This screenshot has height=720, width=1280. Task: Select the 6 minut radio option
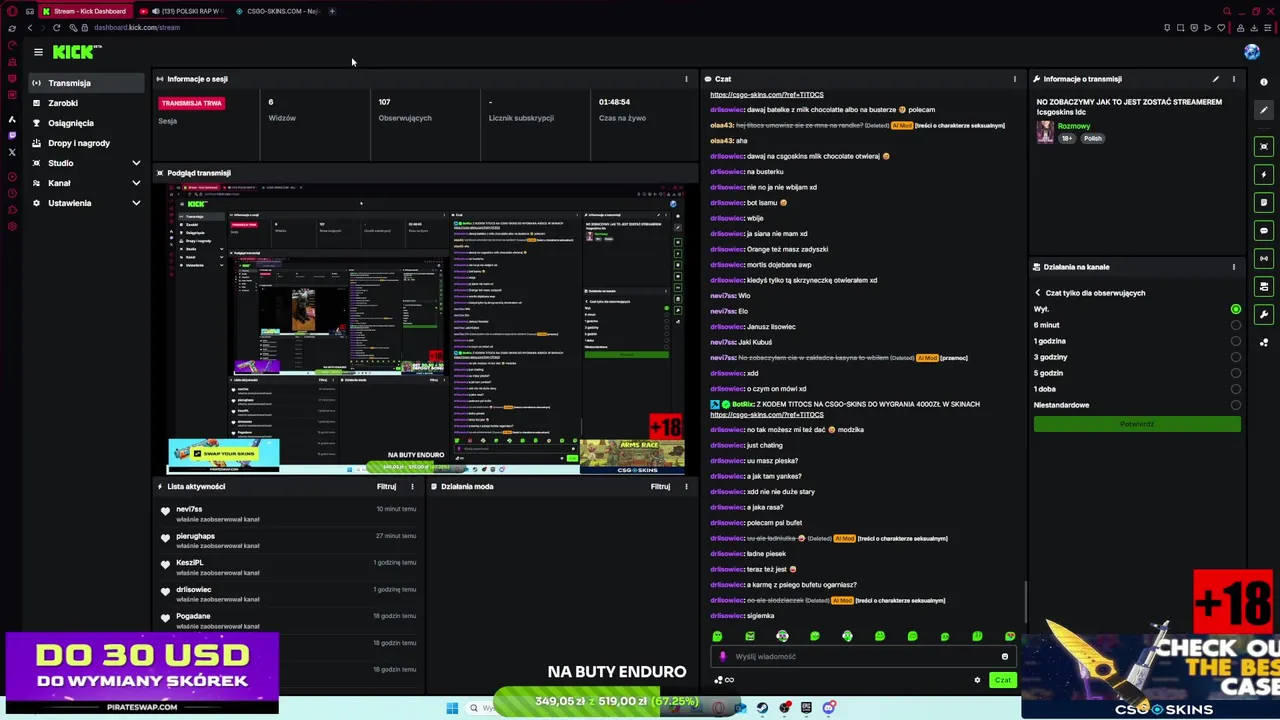tap(1236, 325)
